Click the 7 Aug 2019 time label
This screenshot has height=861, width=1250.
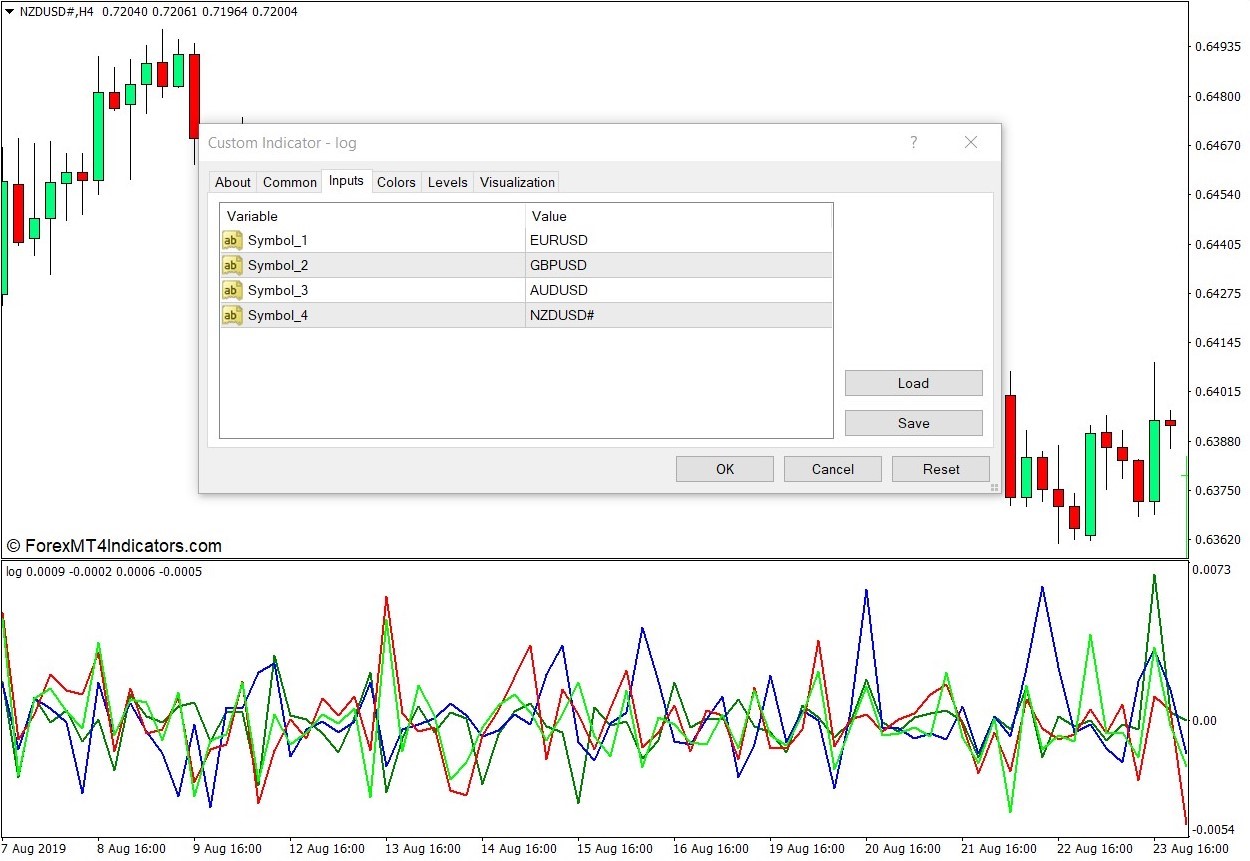34,849
